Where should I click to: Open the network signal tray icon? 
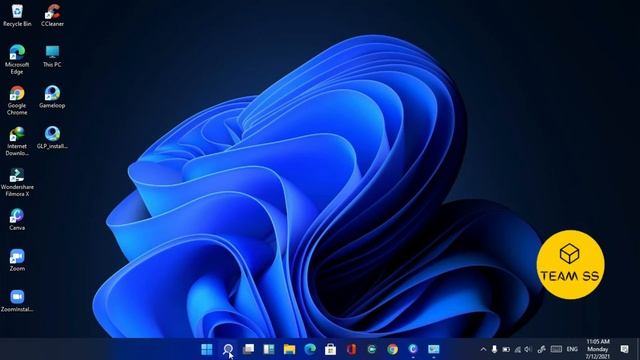coord(518,349)
